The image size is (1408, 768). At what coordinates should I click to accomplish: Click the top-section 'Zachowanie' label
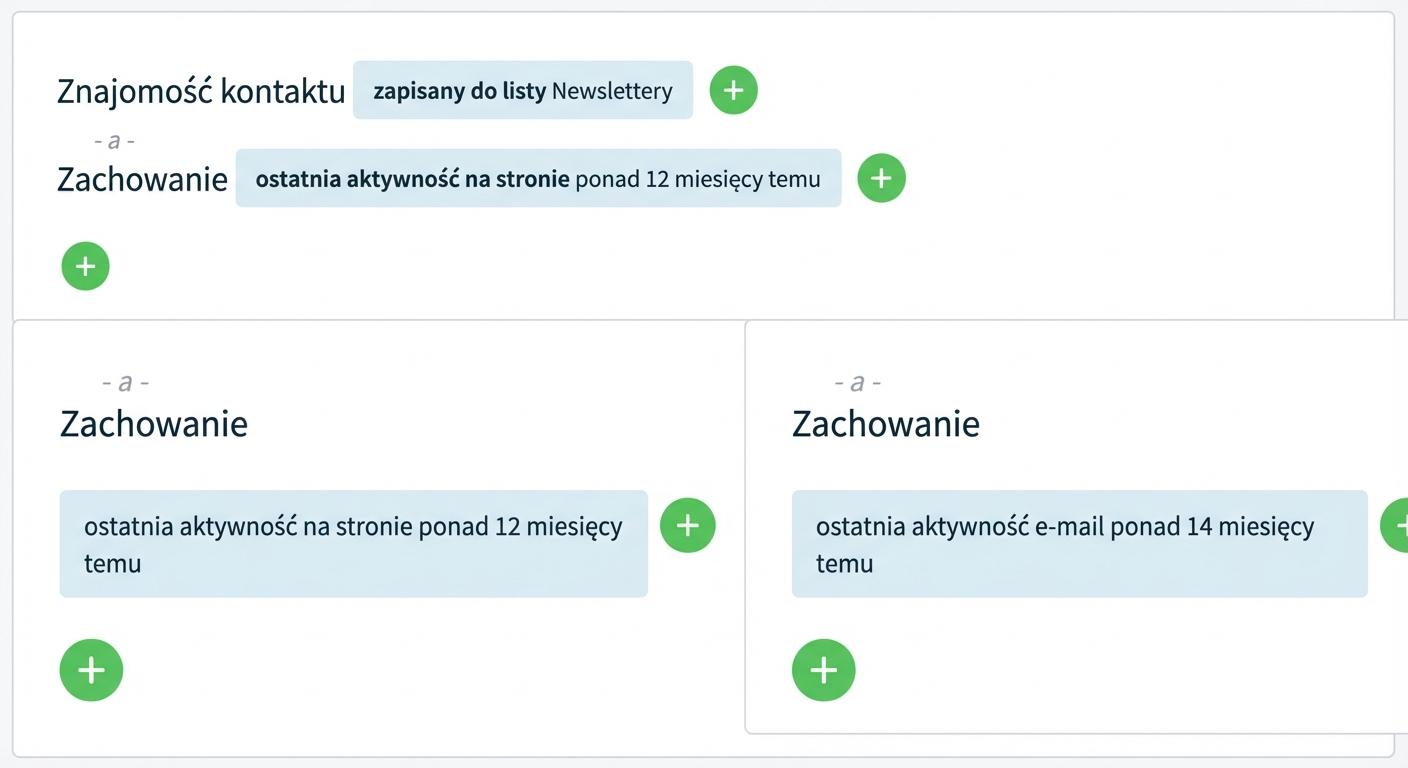(143, 179)
